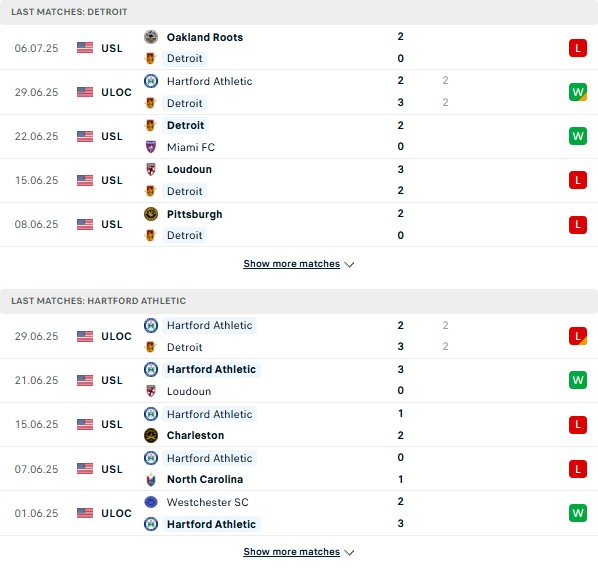This screenshot has height=568, width=598.
Task: Open the Charleston team link
Action: tap(195, 435)
